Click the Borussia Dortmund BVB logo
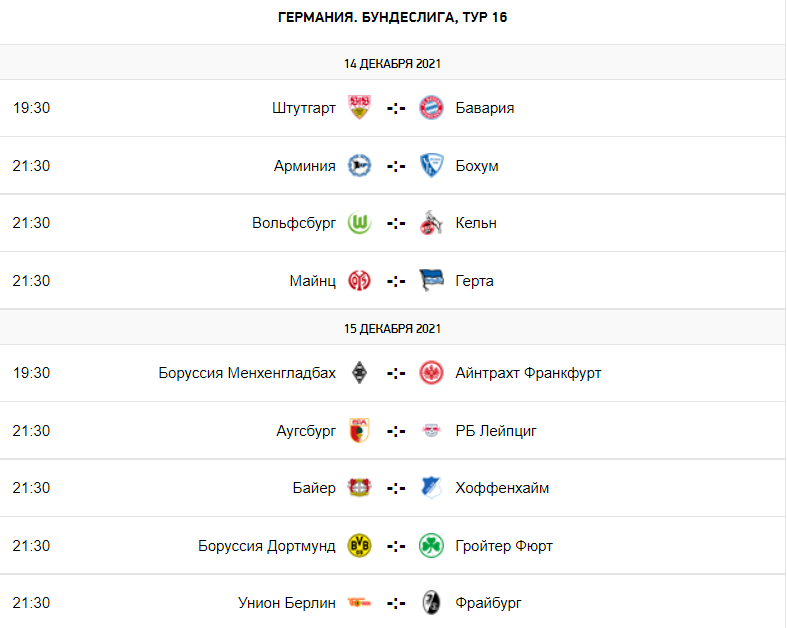This screenshot has width=787, height=628. (x=359, y=546)
